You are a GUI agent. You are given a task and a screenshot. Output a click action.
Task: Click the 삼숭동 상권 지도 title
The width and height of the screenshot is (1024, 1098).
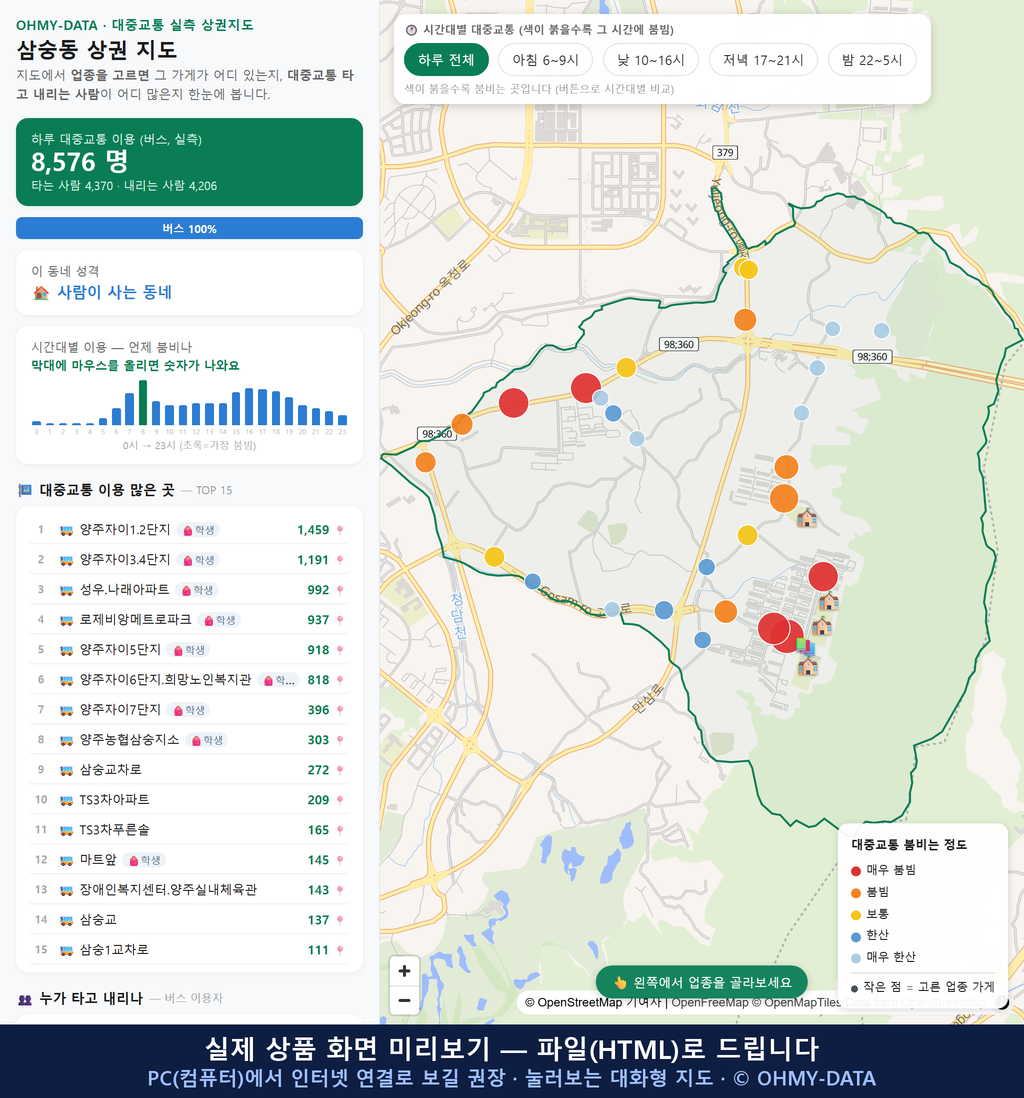tap(97, 50)
